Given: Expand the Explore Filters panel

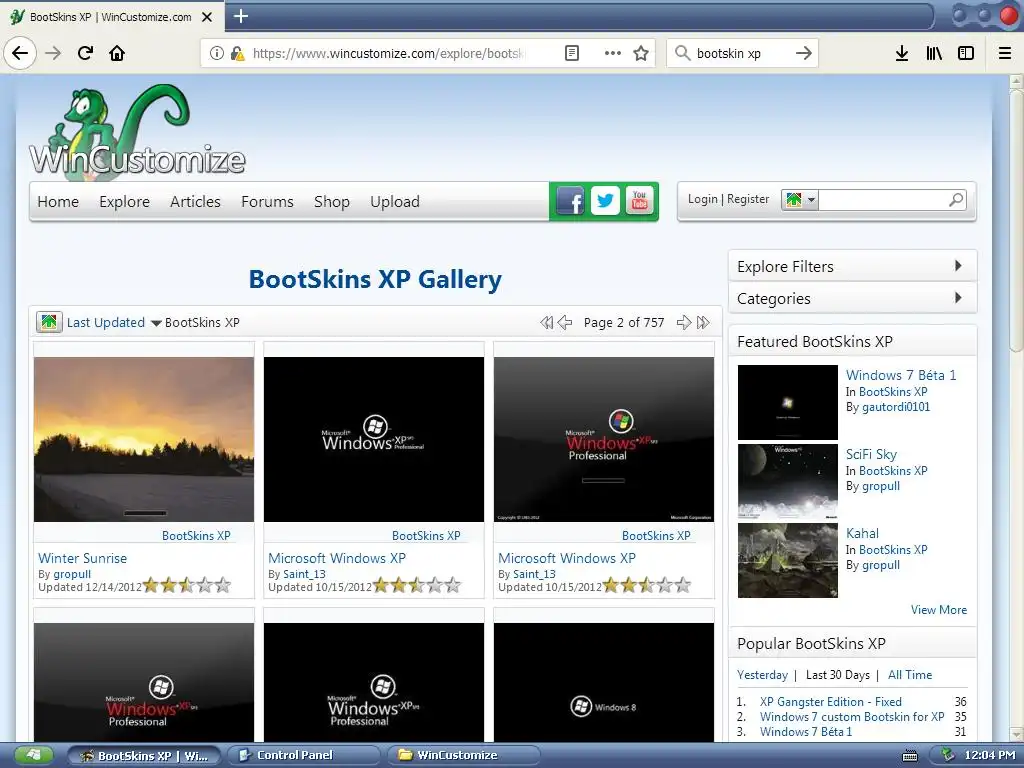Looking at the screenshot, I should click(852, 266).
